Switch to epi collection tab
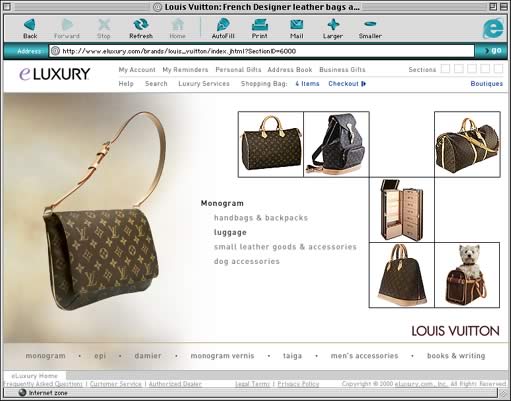 (x=100, y=356)
